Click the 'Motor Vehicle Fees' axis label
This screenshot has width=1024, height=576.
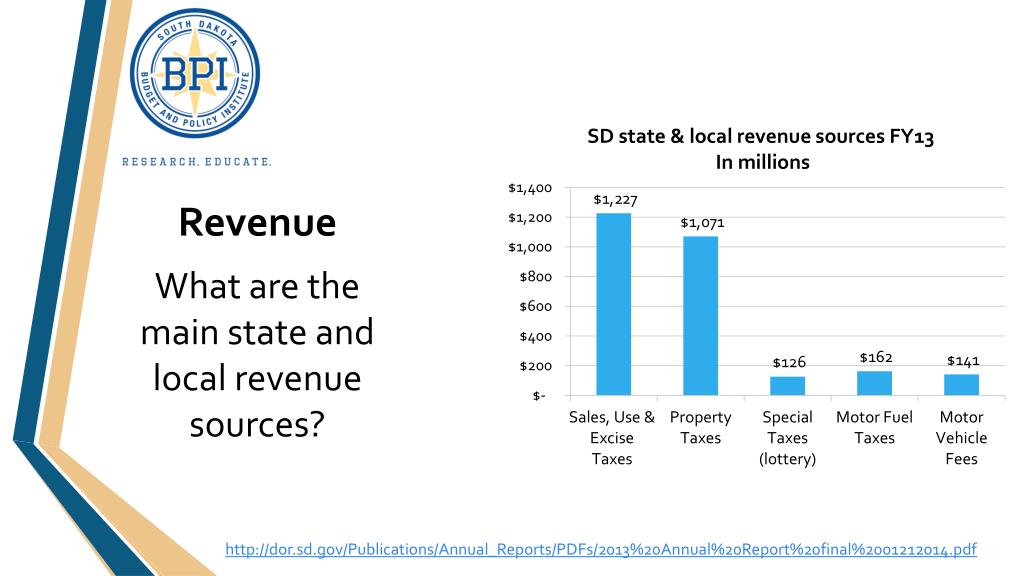961,438
